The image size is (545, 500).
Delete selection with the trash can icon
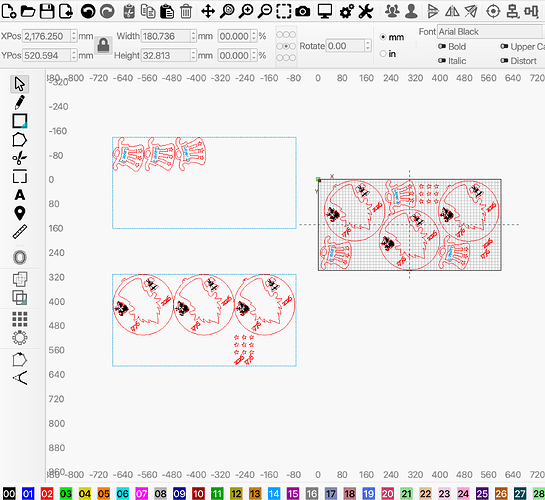pos(186,11)
